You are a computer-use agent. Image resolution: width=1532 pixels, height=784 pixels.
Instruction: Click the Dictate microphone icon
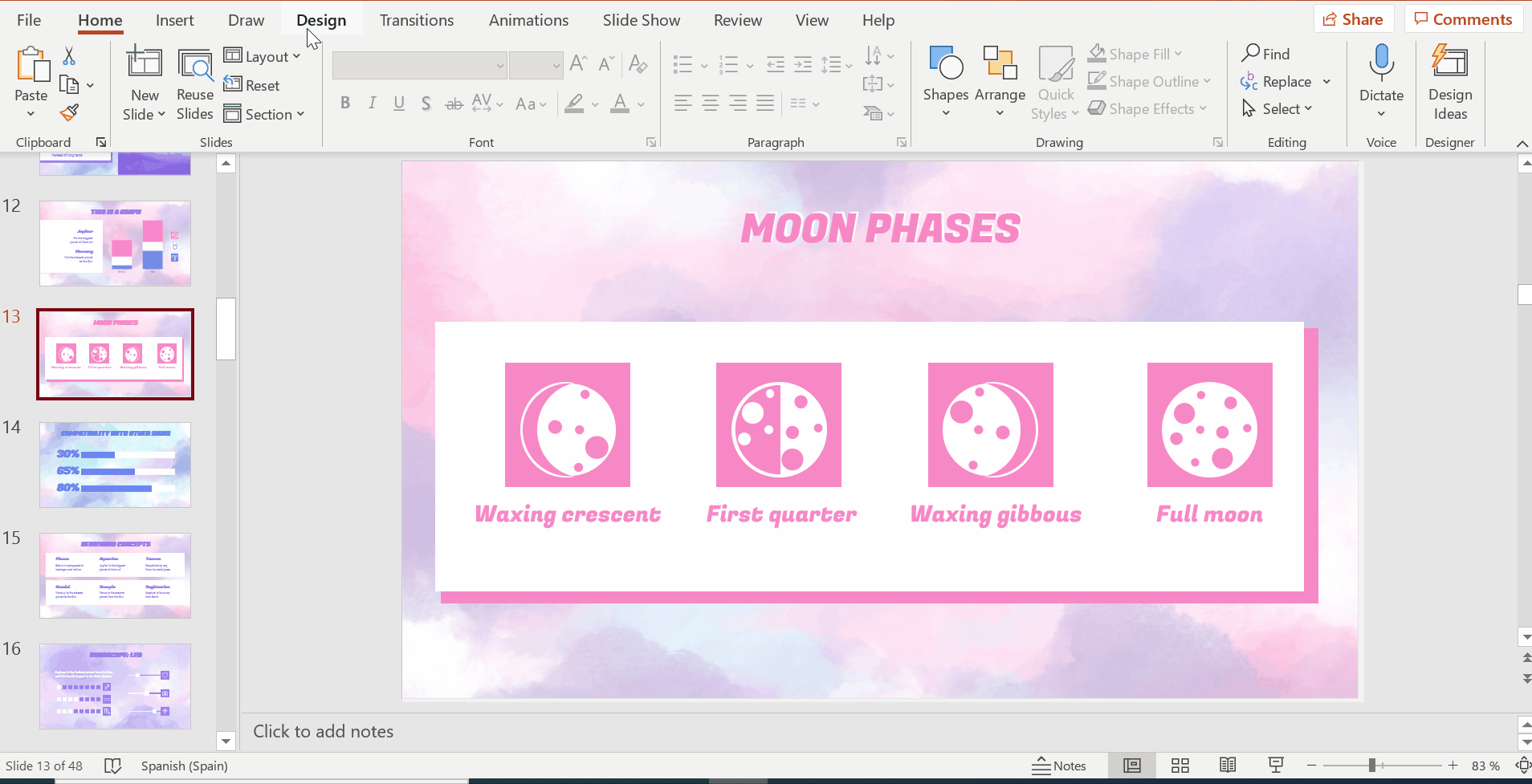[1381, 64]
